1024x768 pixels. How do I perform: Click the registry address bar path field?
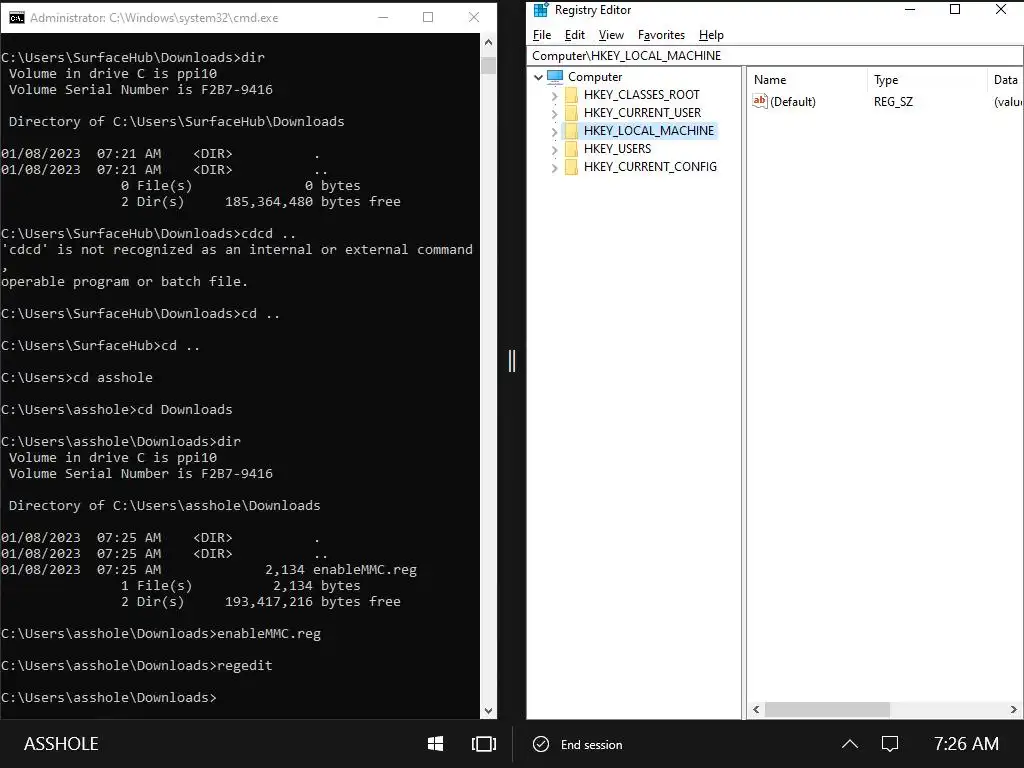click(x=775, y=56)
